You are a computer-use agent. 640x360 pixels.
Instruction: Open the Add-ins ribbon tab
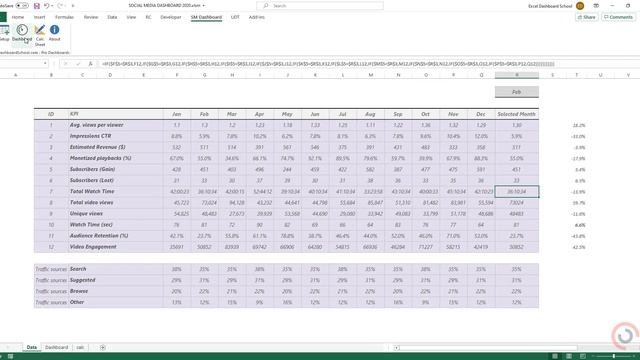pos(257,17)
